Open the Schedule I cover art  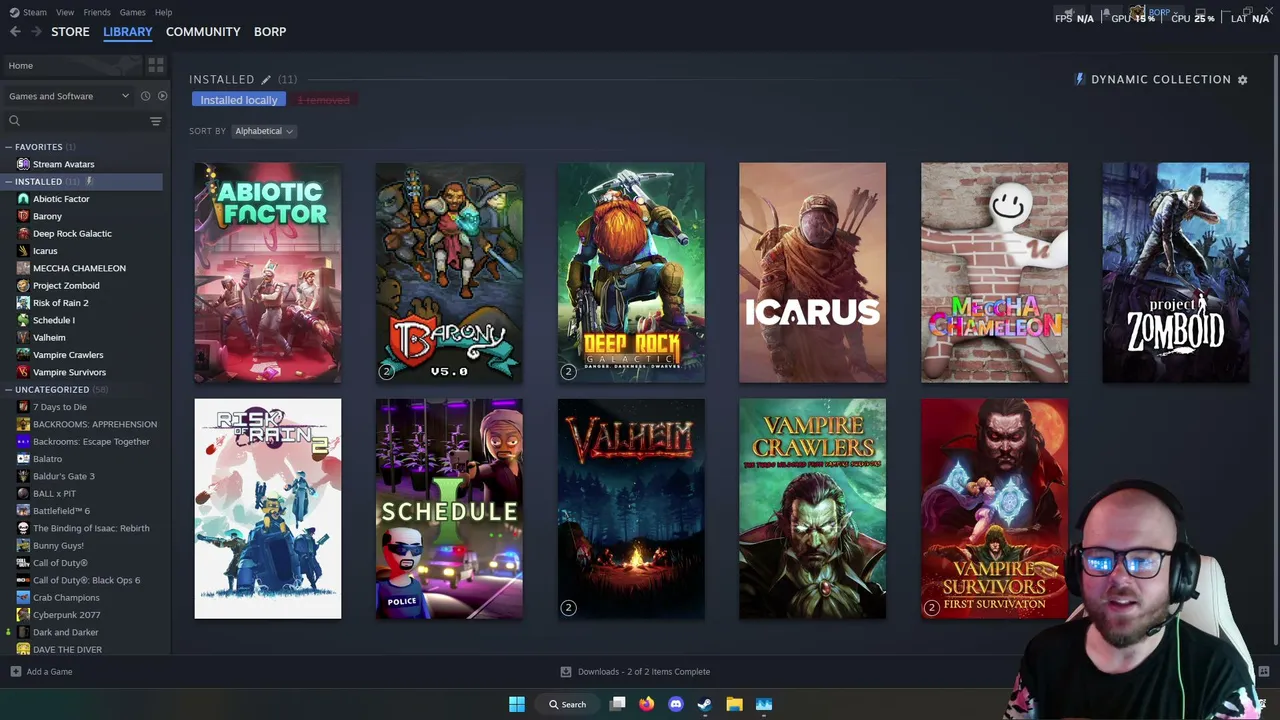tap(449, 509)
